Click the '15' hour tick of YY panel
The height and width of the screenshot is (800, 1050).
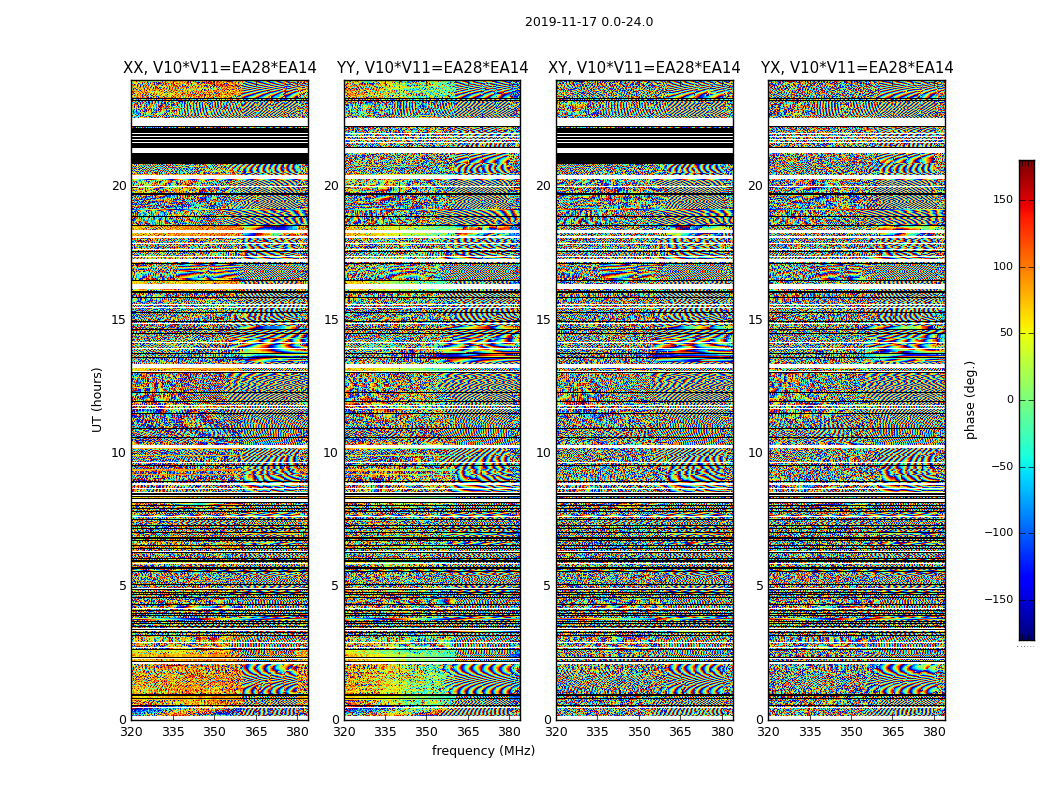pyautogui.click(x=331, y=320)
